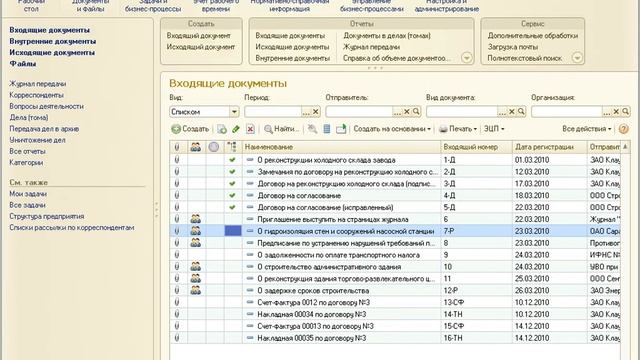Click the tree-structure column header icon
Image resolution: width=640 pixels, height=360 pixels.
pos(232,147)
